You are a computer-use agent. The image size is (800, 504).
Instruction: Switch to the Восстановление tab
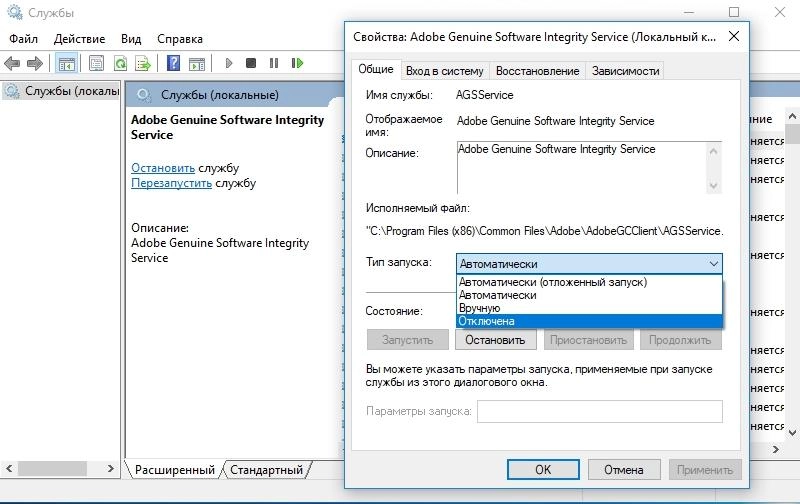coord(537,71)
